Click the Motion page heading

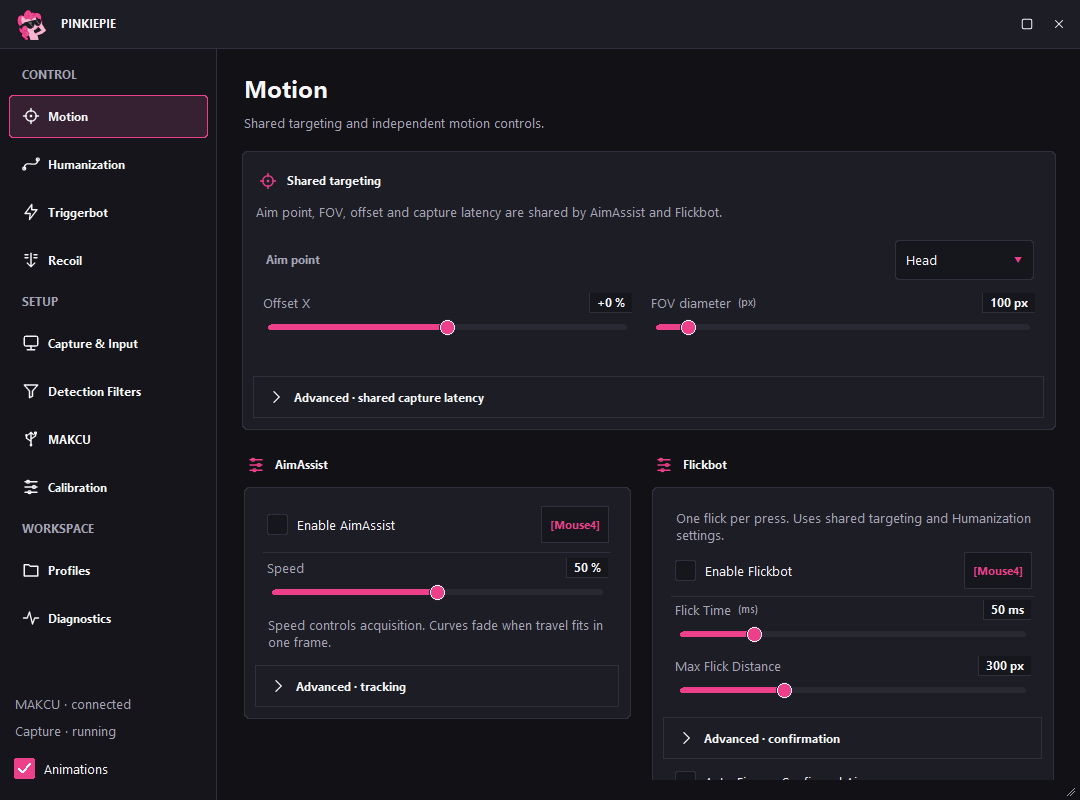(x=286, y=90)
